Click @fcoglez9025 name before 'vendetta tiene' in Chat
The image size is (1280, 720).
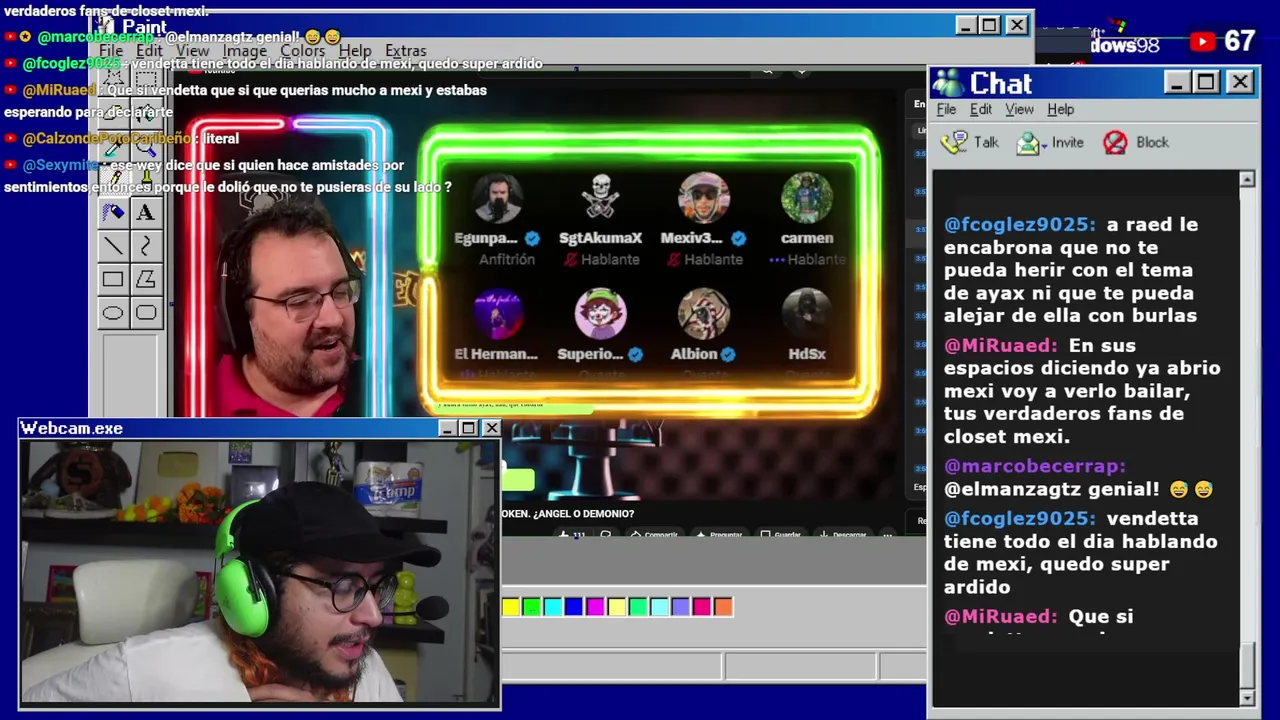coord(1020,518)
